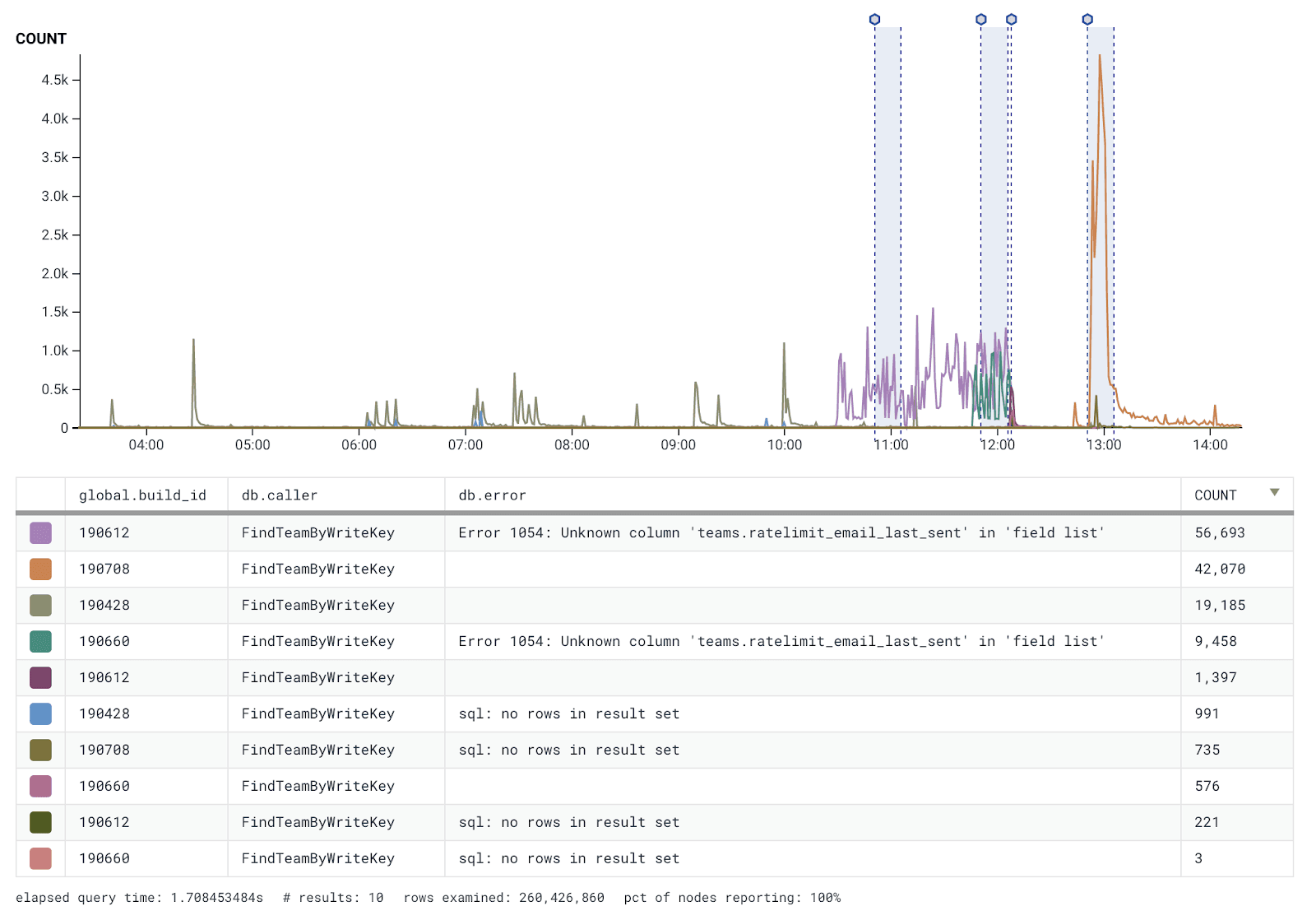
Task: Click the dark plum swatch with count 1,397
Action: point(40,678)
